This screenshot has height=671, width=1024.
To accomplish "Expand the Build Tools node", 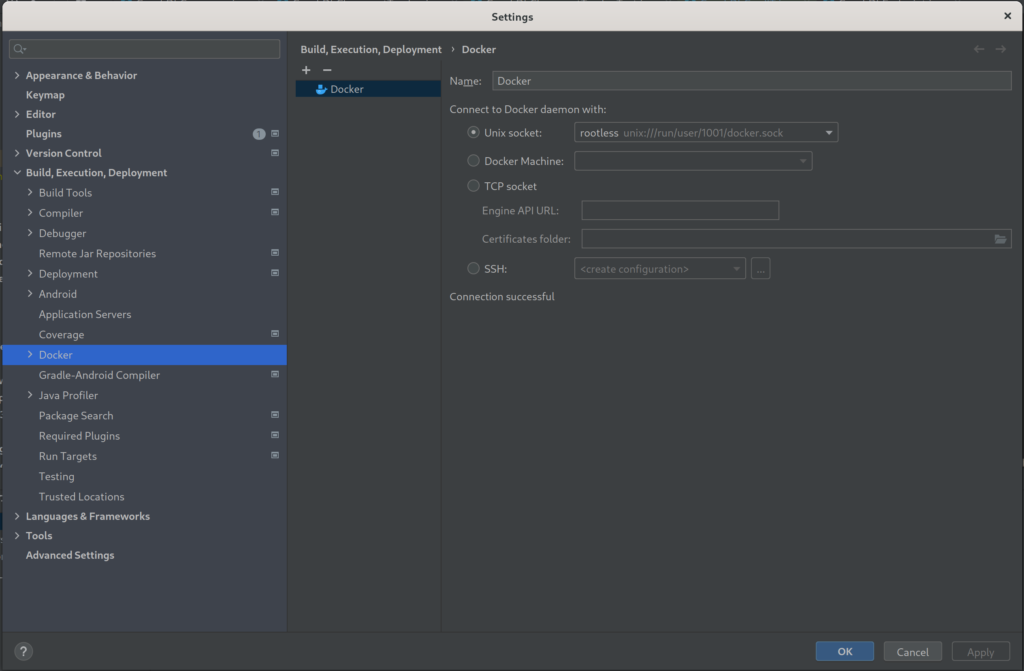I will pyautogui.click(x=30, y=192).
